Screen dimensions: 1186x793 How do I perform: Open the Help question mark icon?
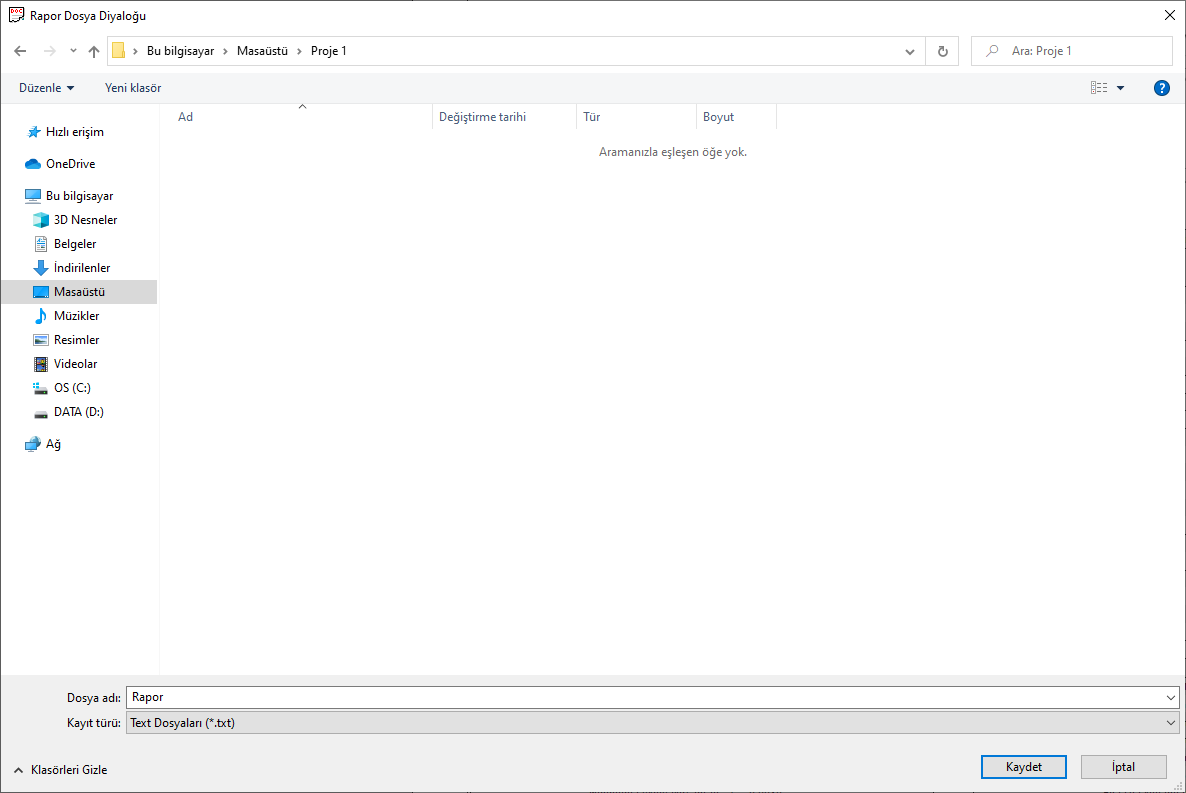tap(1161, 88)
